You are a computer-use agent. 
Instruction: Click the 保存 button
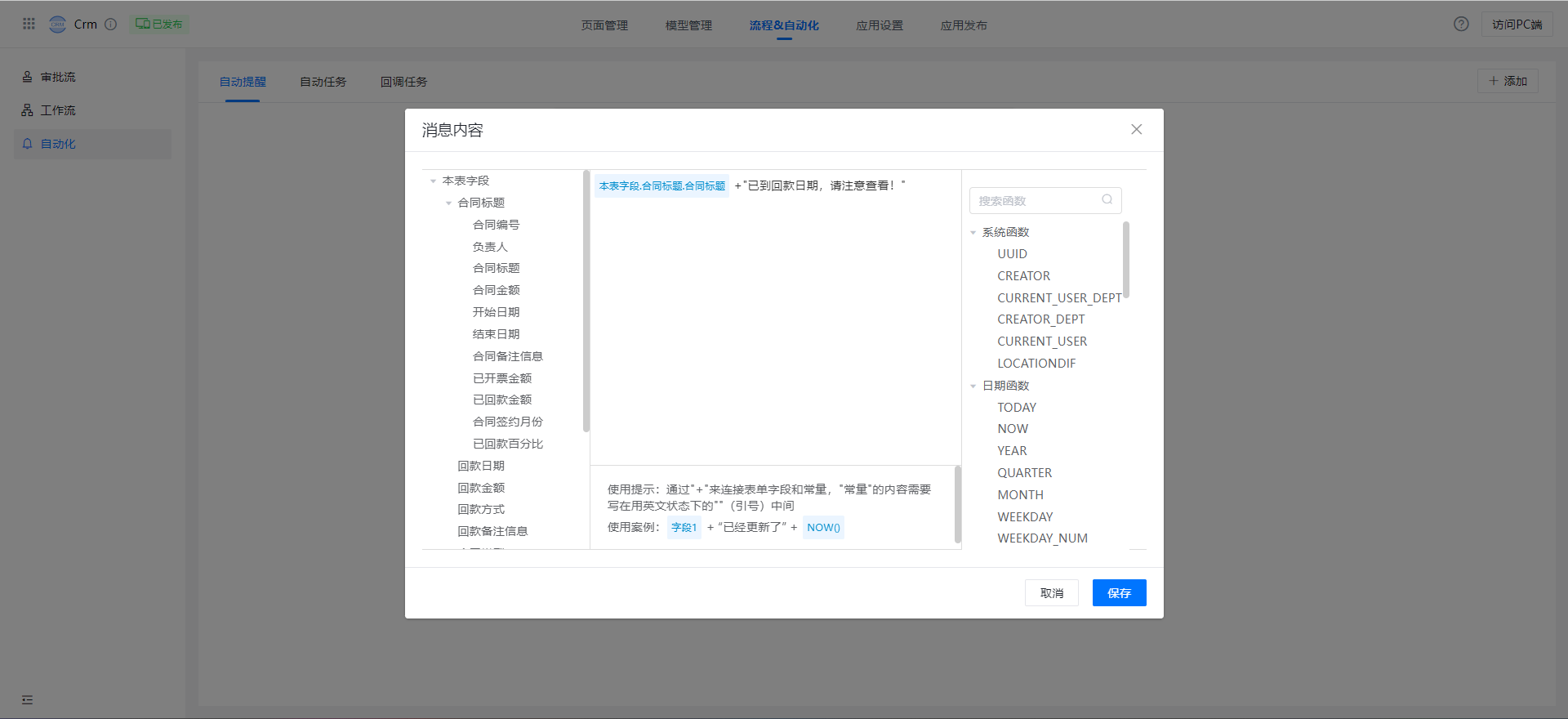click(1119, 593)
